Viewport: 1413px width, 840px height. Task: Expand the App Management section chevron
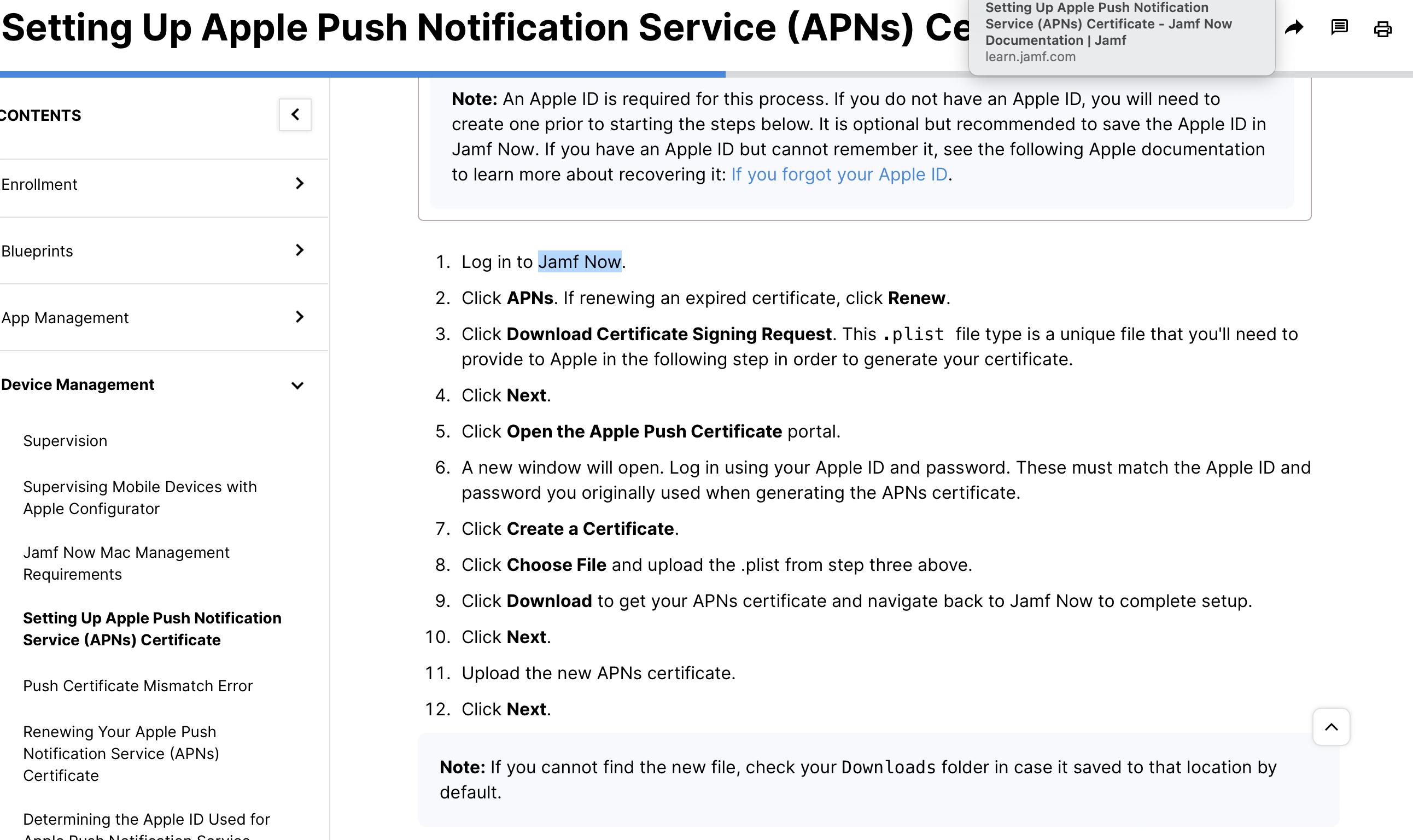[299, 317]
